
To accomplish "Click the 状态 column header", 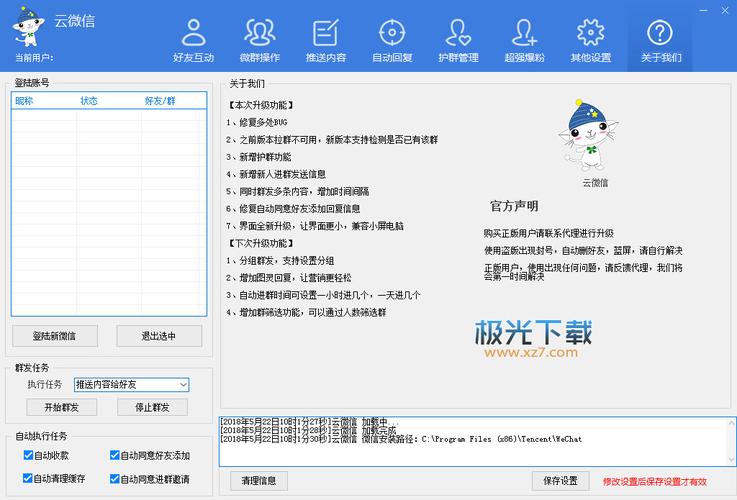I will [89, 101].
